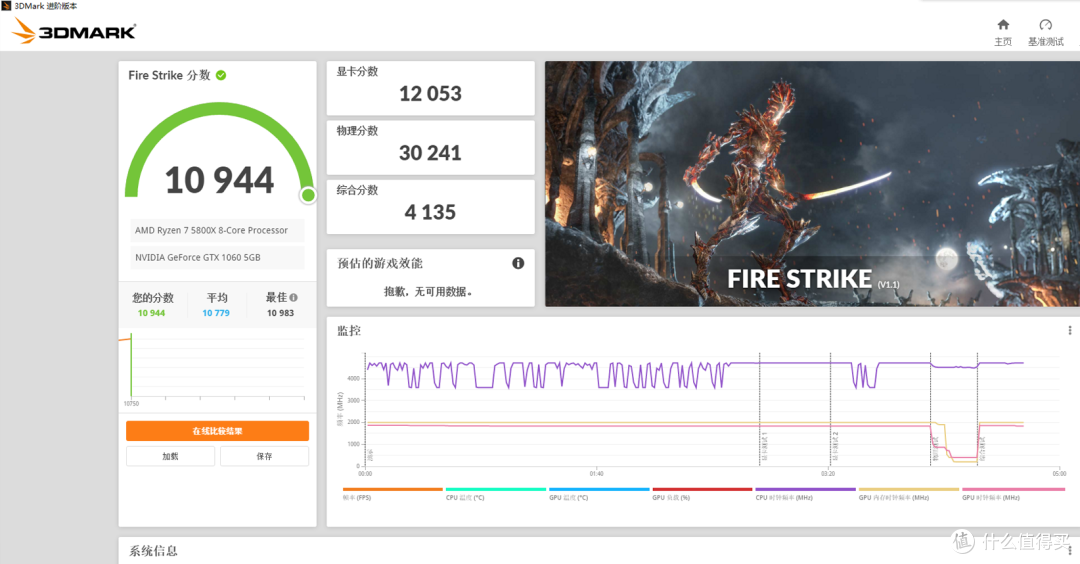This screenshot has height=564, width=1080.
Task: Open the Benchmarks (基准测试) gauge icon
Action: click(x=1046, y=25)
